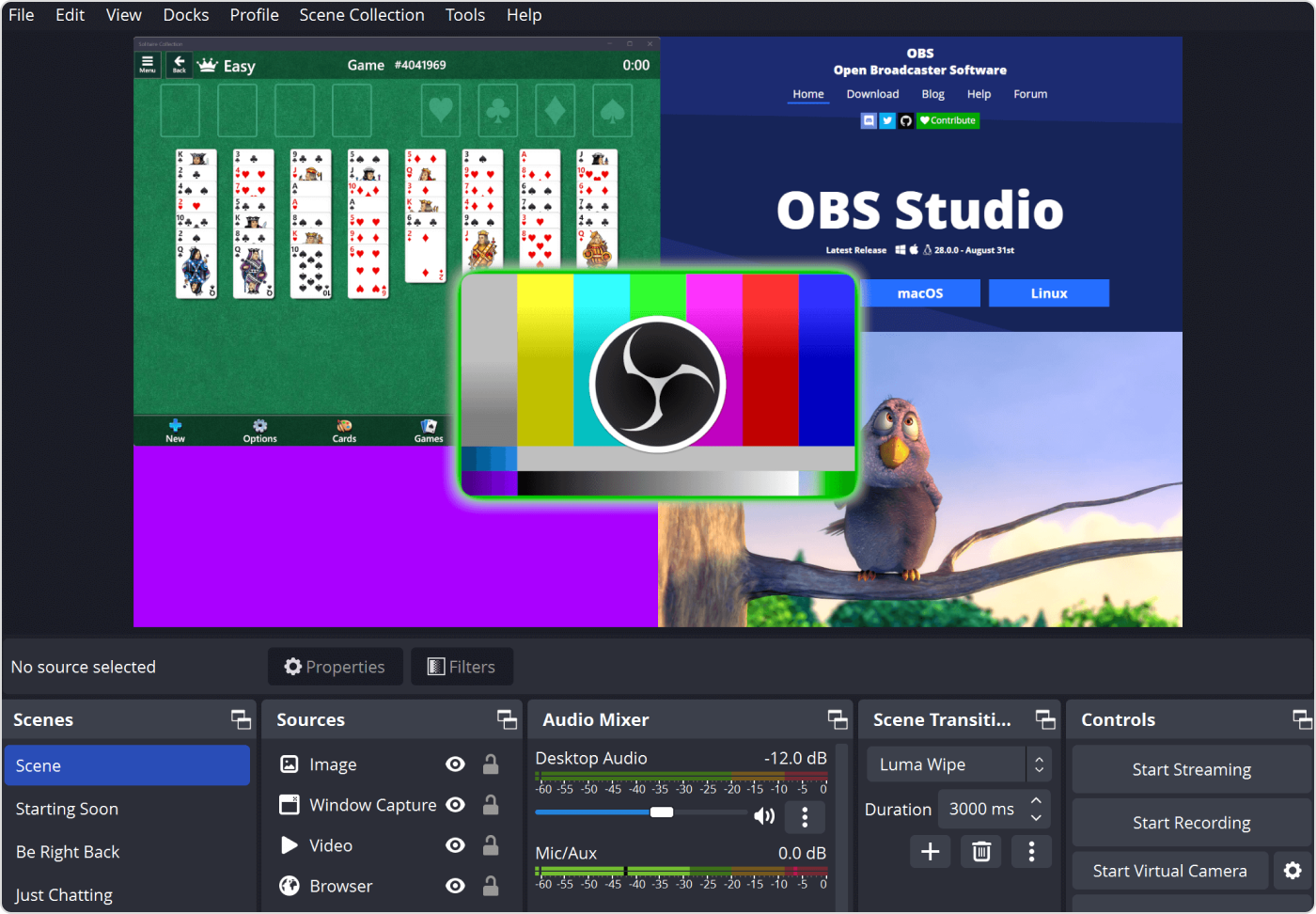This screenshot has width=1316, height=914.
Task: Click the remove transition trash icon
Action: (x=980, y=851)
